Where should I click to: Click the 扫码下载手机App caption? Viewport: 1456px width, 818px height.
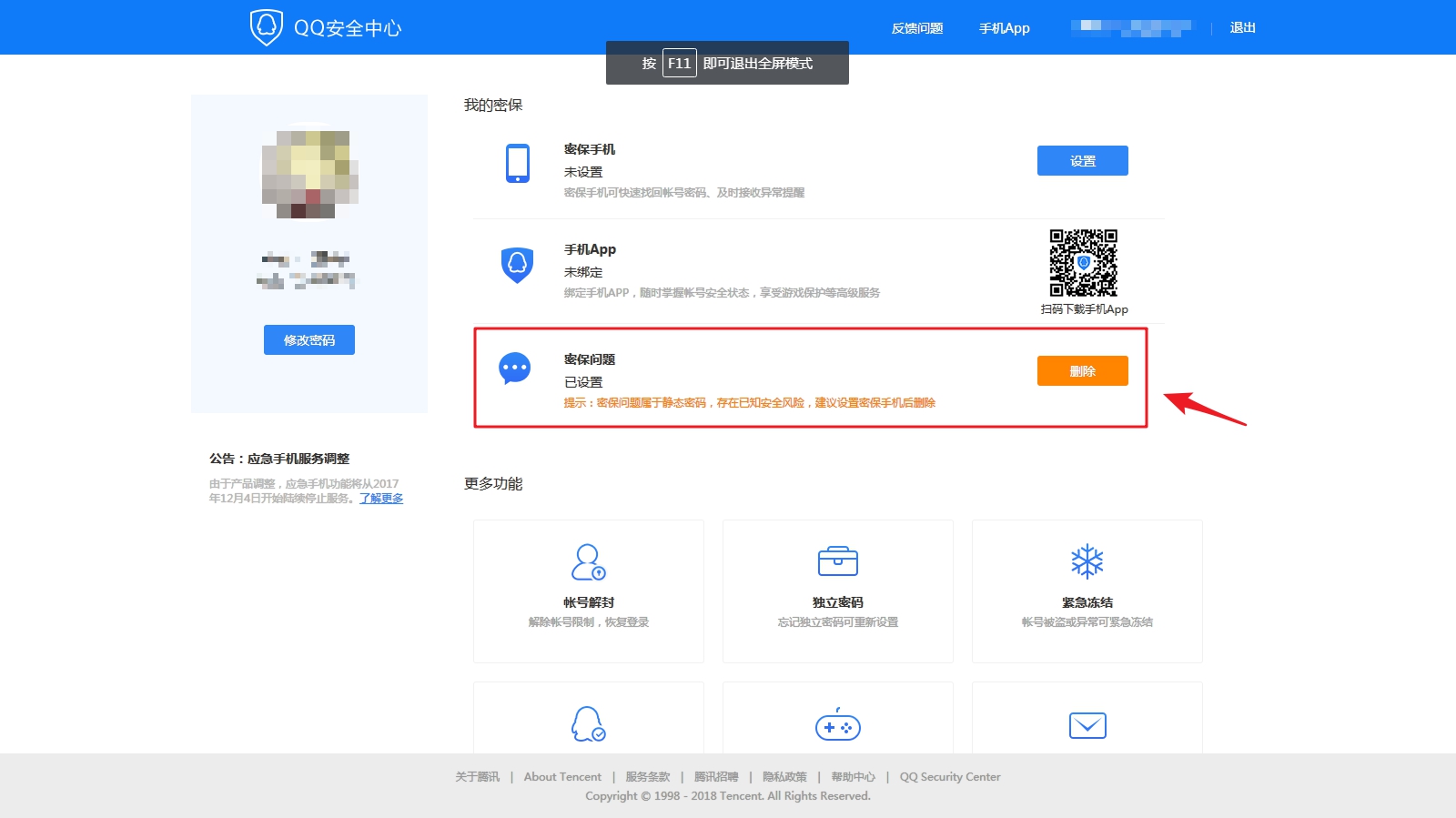[x=1085, y=309]
